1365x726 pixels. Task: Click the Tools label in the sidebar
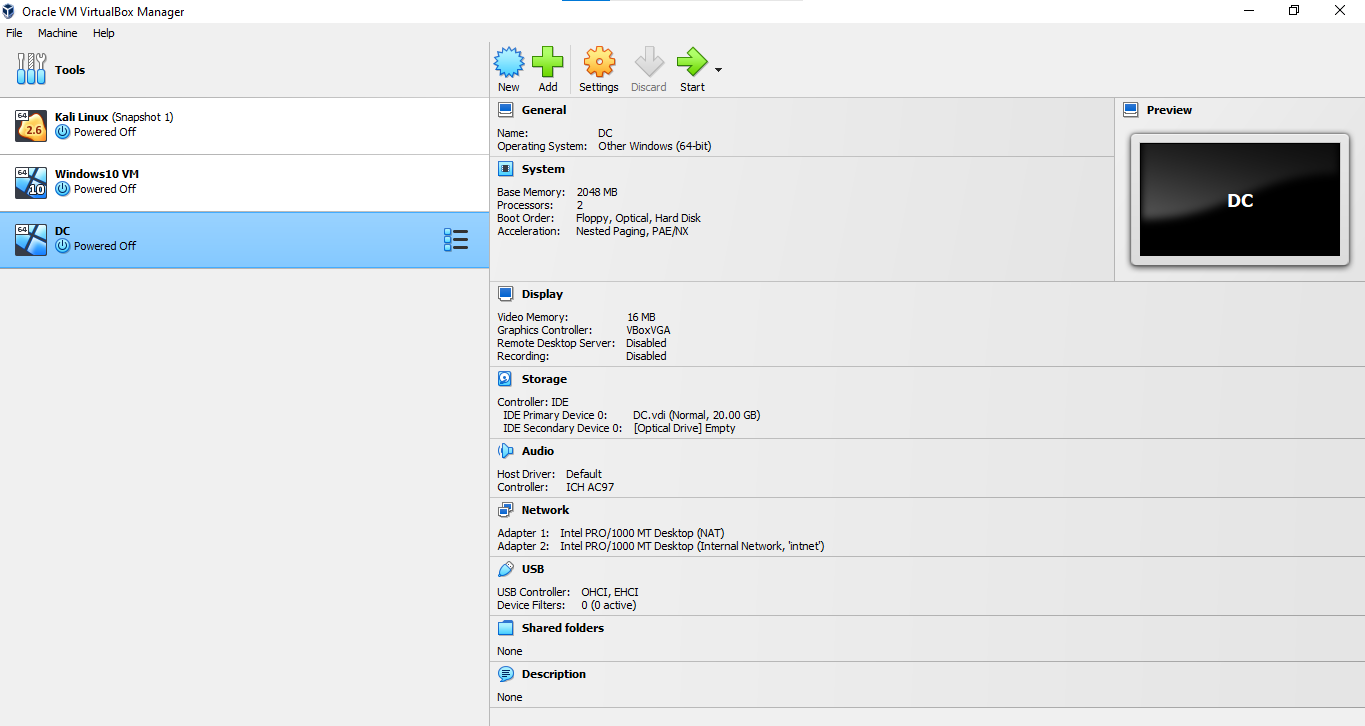[x=70, y=70]
